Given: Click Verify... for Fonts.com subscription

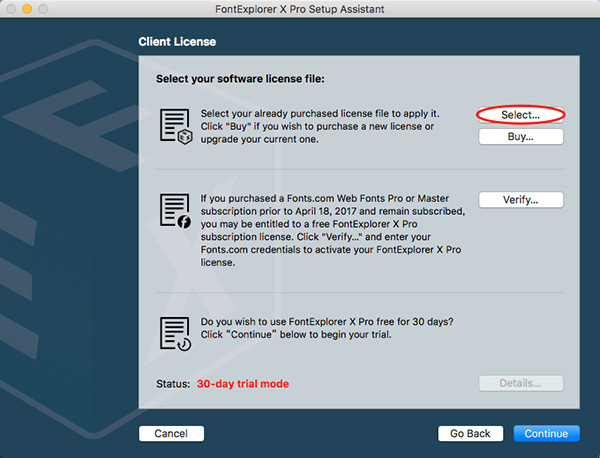Looking at the screenshot, I should coord(521,200).
